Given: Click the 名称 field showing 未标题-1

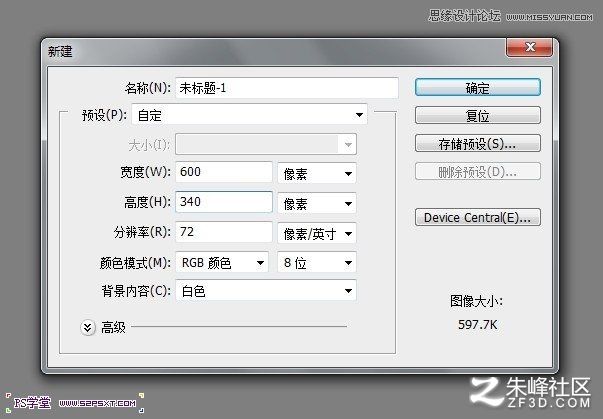Looking at the screenshot, I should [287, 88].
